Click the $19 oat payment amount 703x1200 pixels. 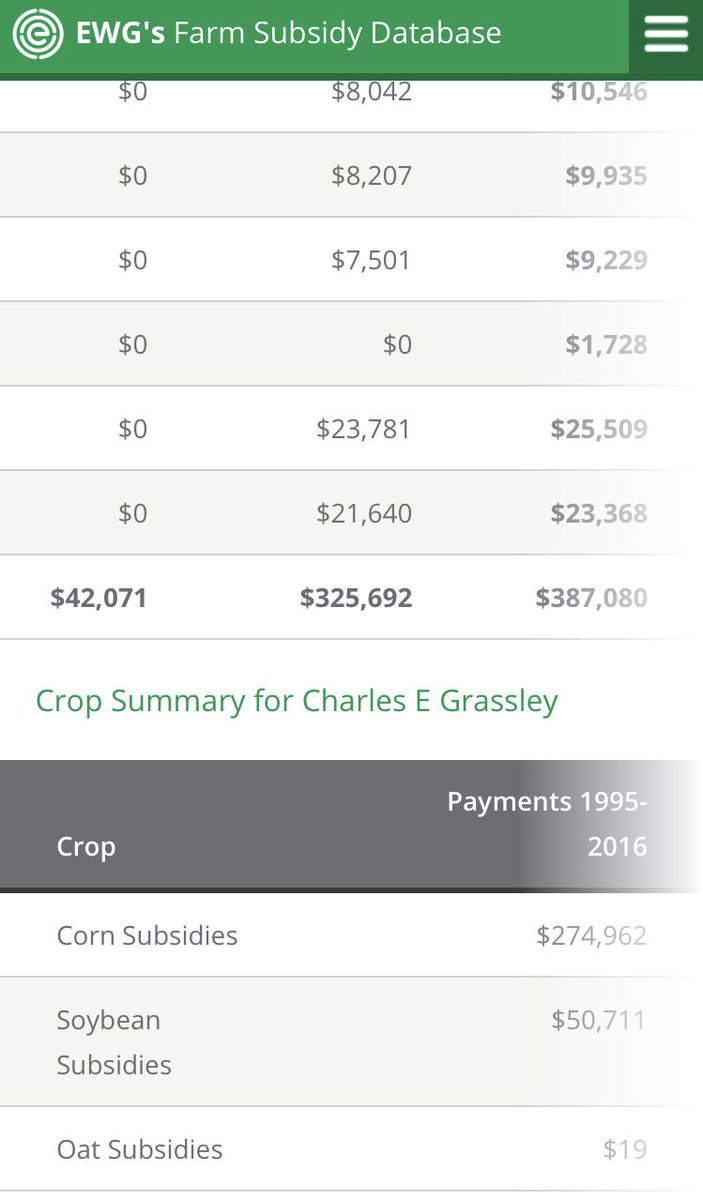[x=625, y=1150]
